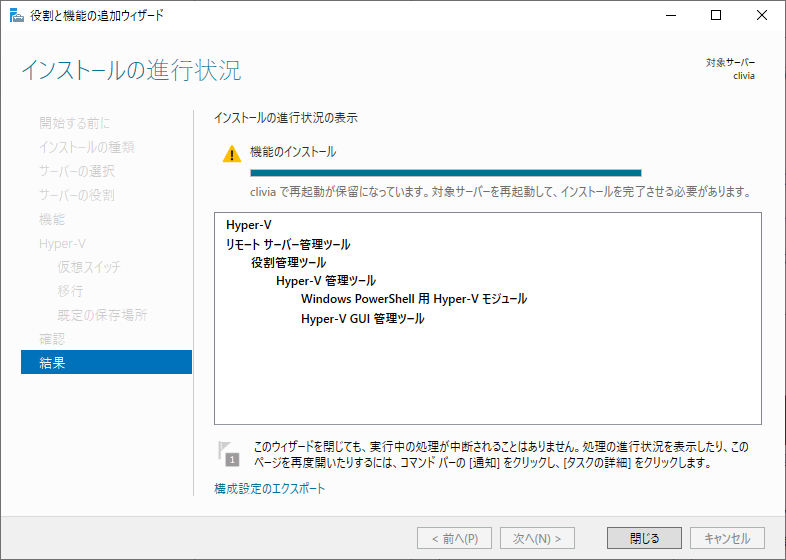Click Windows PowerShell 用 Hyper-V モジュール row

pos(414,299)
